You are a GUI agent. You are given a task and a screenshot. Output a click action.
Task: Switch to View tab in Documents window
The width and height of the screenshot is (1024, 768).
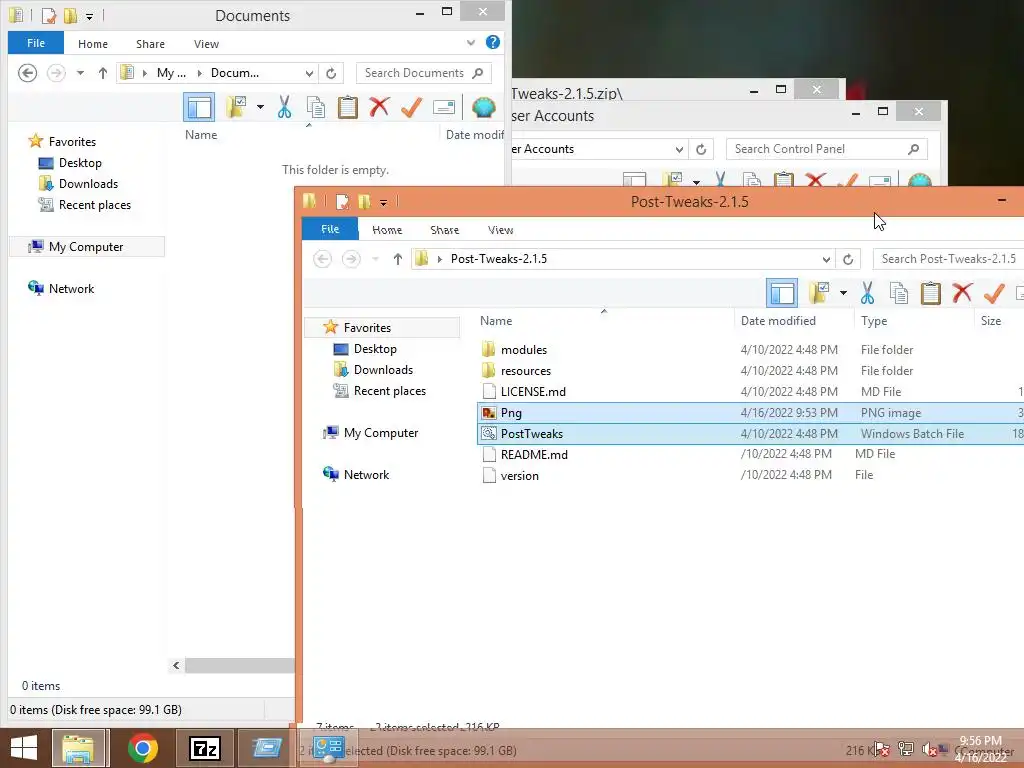[206, 44]
